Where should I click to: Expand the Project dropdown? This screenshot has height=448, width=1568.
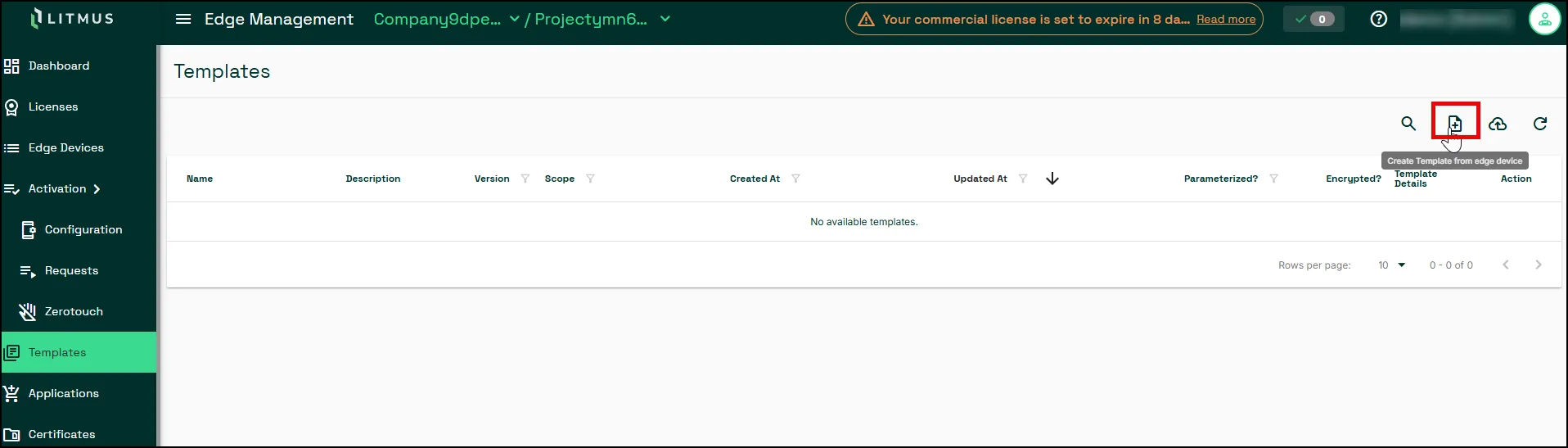coord(665,19)
